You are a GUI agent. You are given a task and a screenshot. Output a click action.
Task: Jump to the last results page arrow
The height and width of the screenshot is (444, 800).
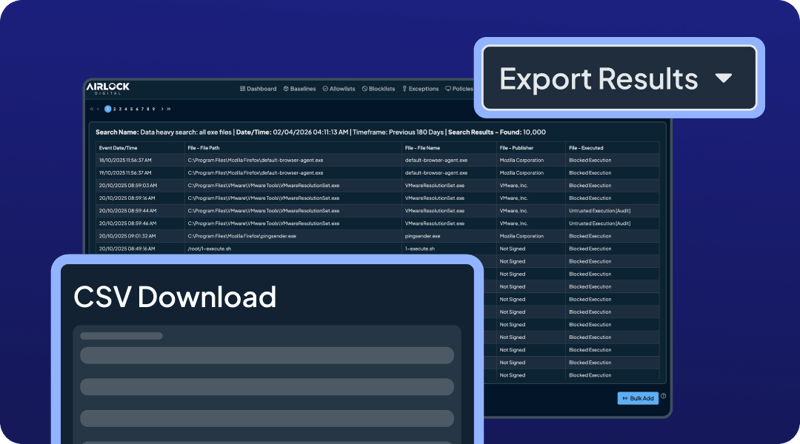pyautogui.click(x=168, y=109)
